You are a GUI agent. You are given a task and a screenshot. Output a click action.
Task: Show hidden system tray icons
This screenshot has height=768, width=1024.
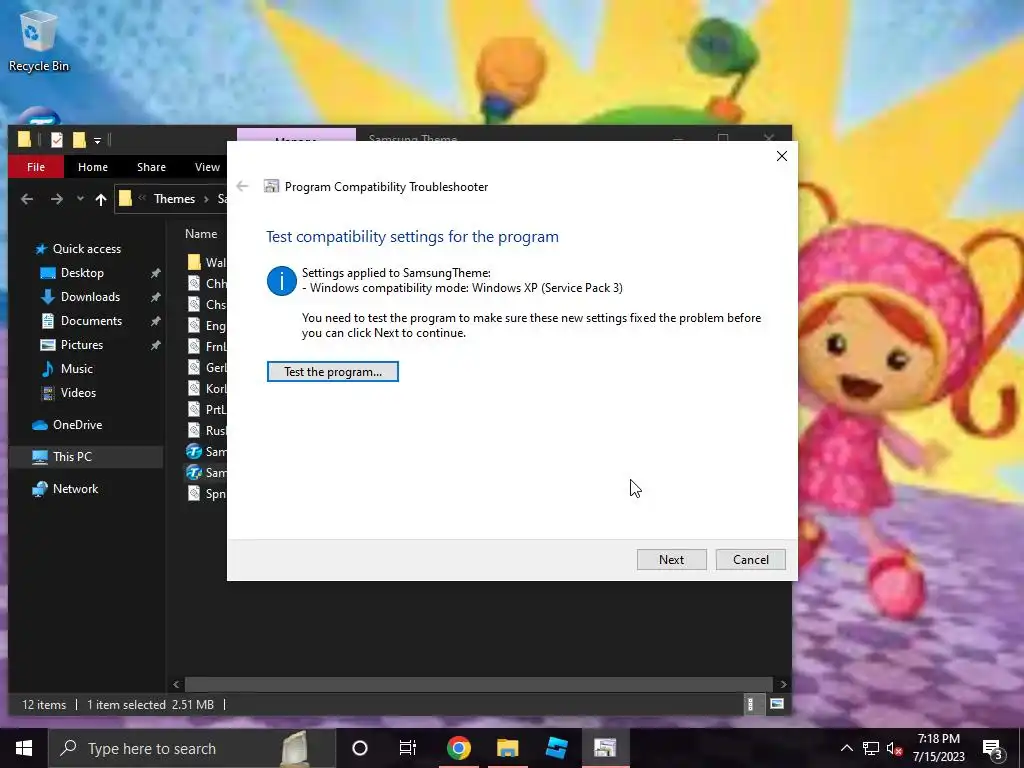pyautogui.click(x=846, y=748)
